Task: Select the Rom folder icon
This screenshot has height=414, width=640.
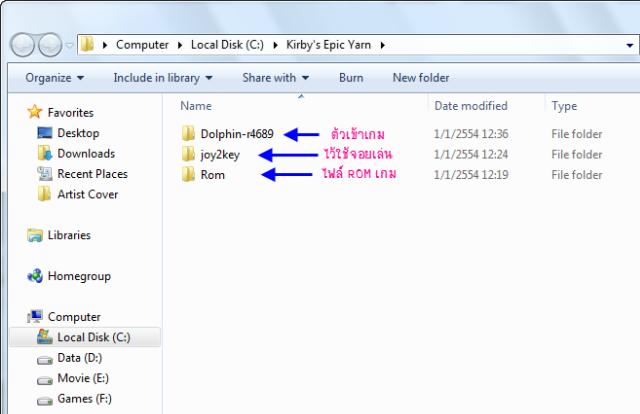Action: (x=188, y=174)
